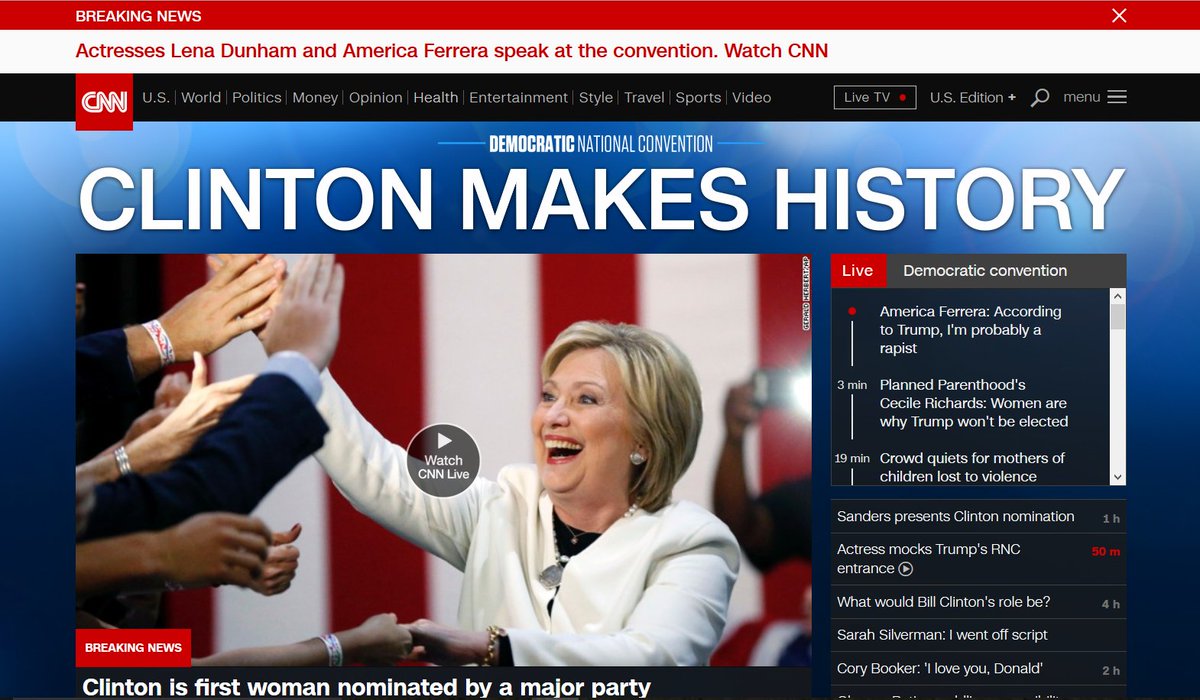
Task: Close the breaking news banner
Action: tap(1119, 15)
